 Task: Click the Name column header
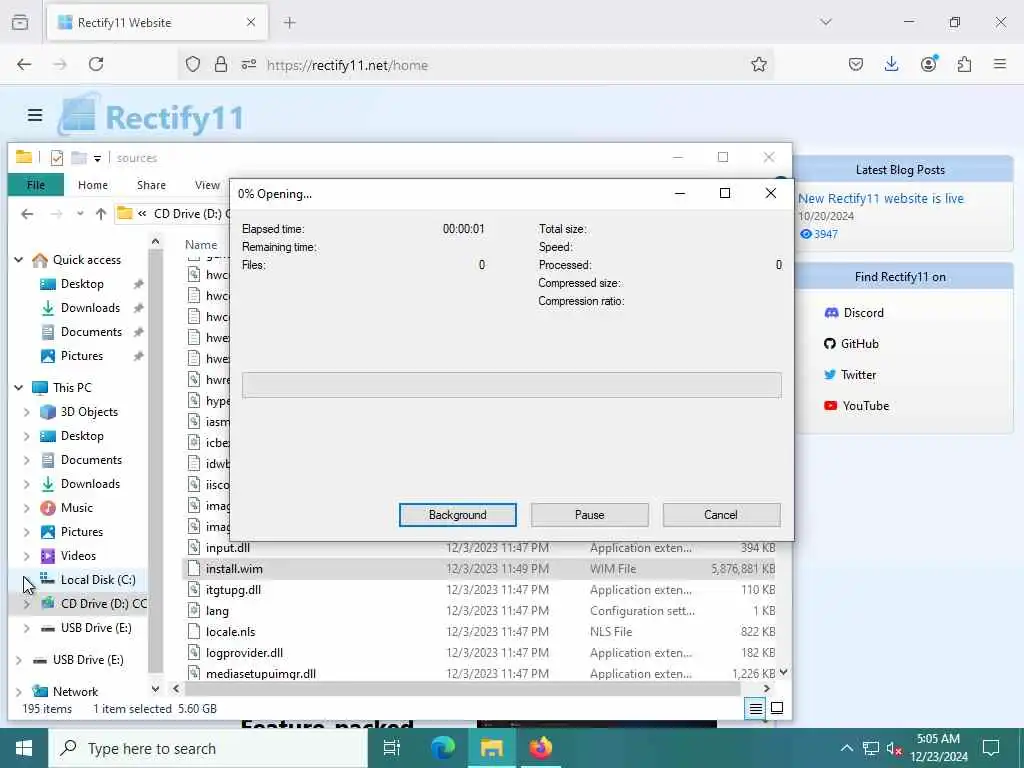201,245
